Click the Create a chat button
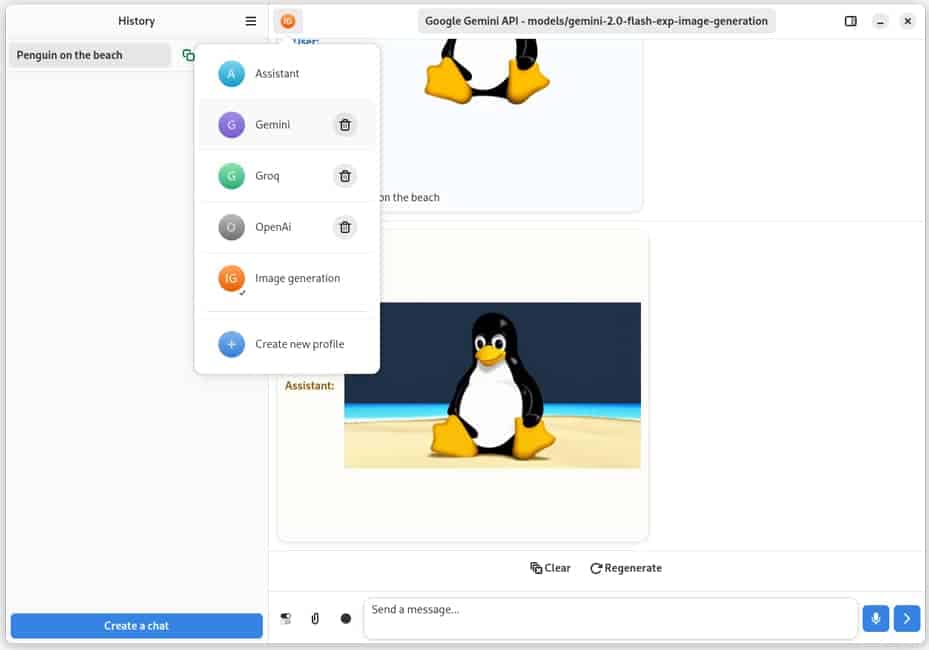 136,626
